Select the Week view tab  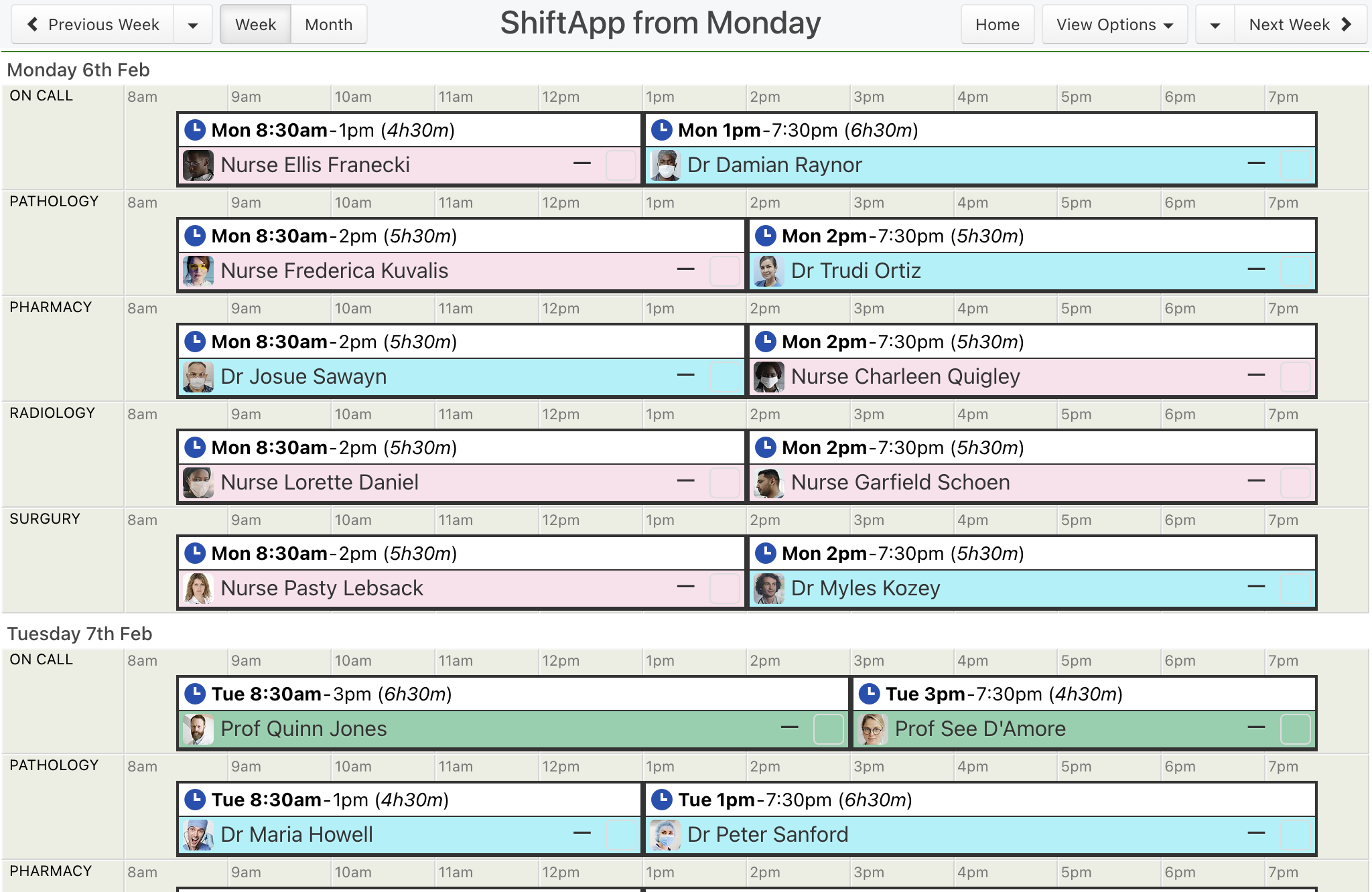(256, 25)
